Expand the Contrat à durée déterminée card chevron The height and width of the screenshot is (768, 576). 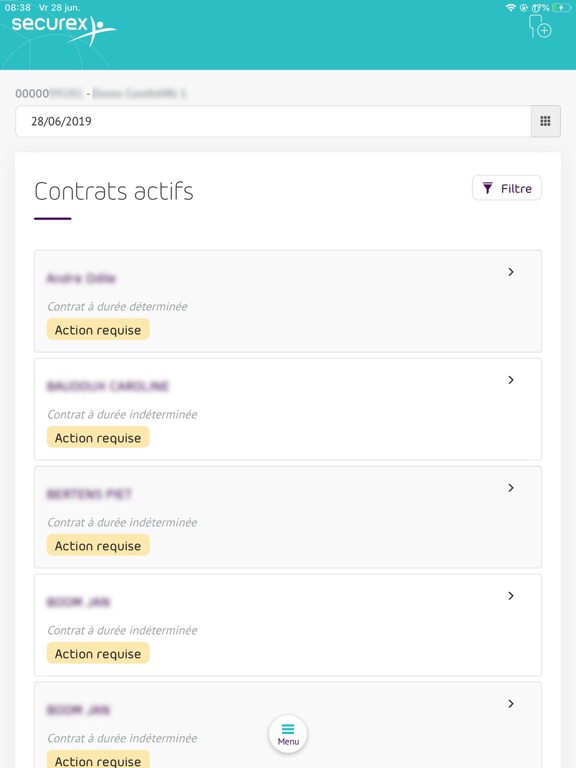(510, 272)
